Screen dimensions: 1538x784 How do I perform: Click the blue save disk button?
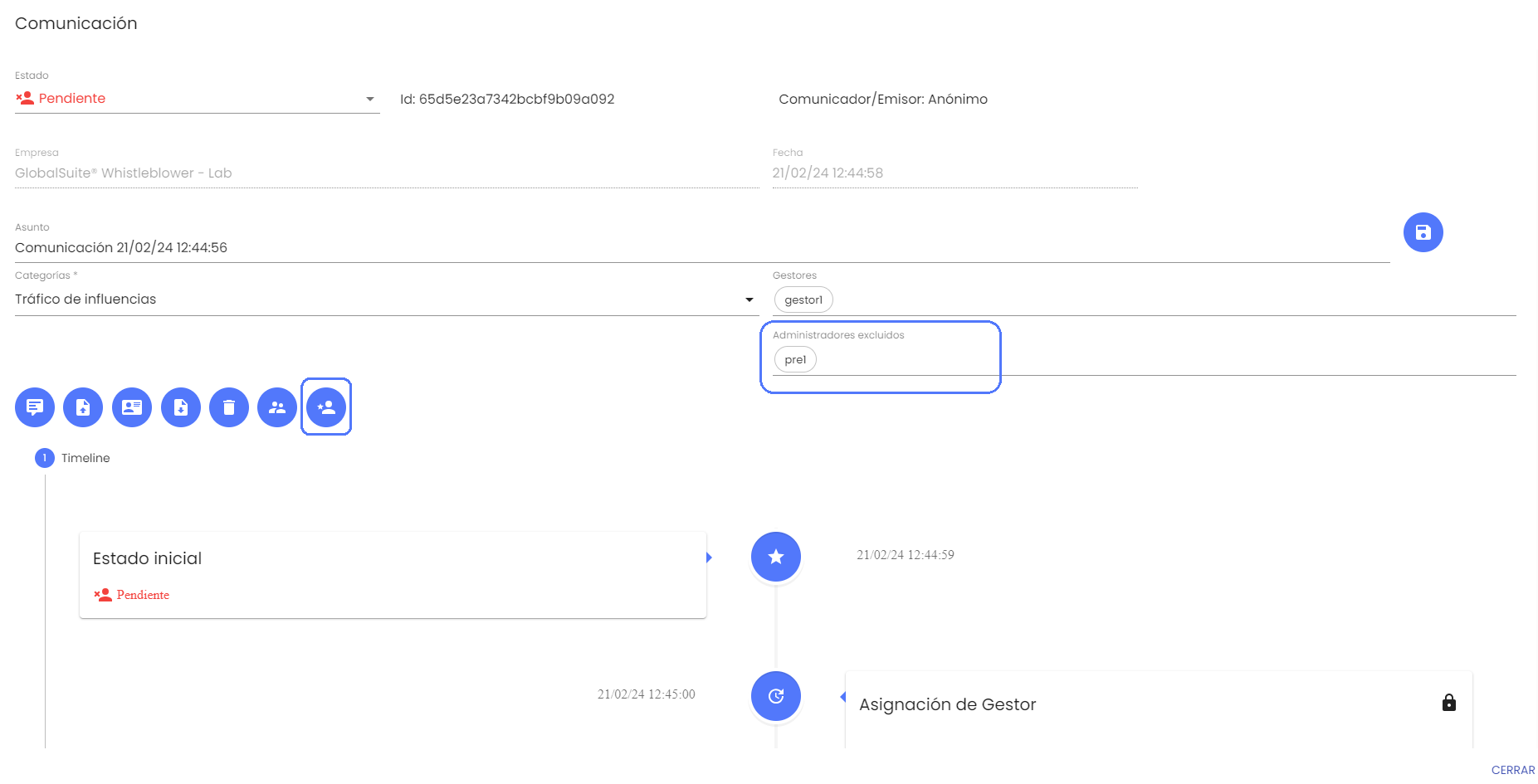tap(1423, 232)
